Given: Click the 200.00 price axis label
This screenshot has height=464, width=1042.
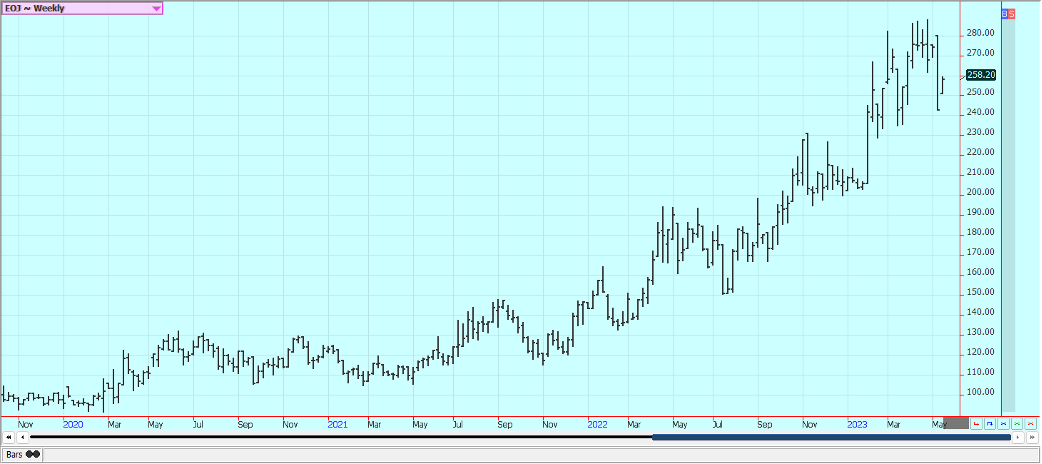Looking at the screenshot, I should tap(981, 192).
